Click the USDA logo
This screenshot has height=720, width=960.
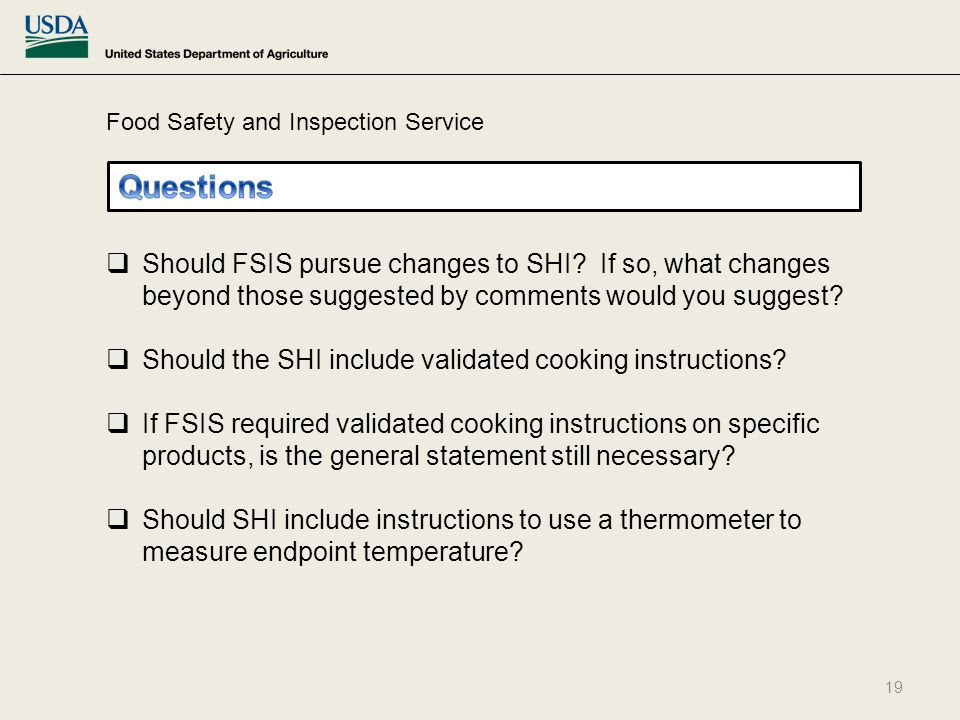click(56, 37)
